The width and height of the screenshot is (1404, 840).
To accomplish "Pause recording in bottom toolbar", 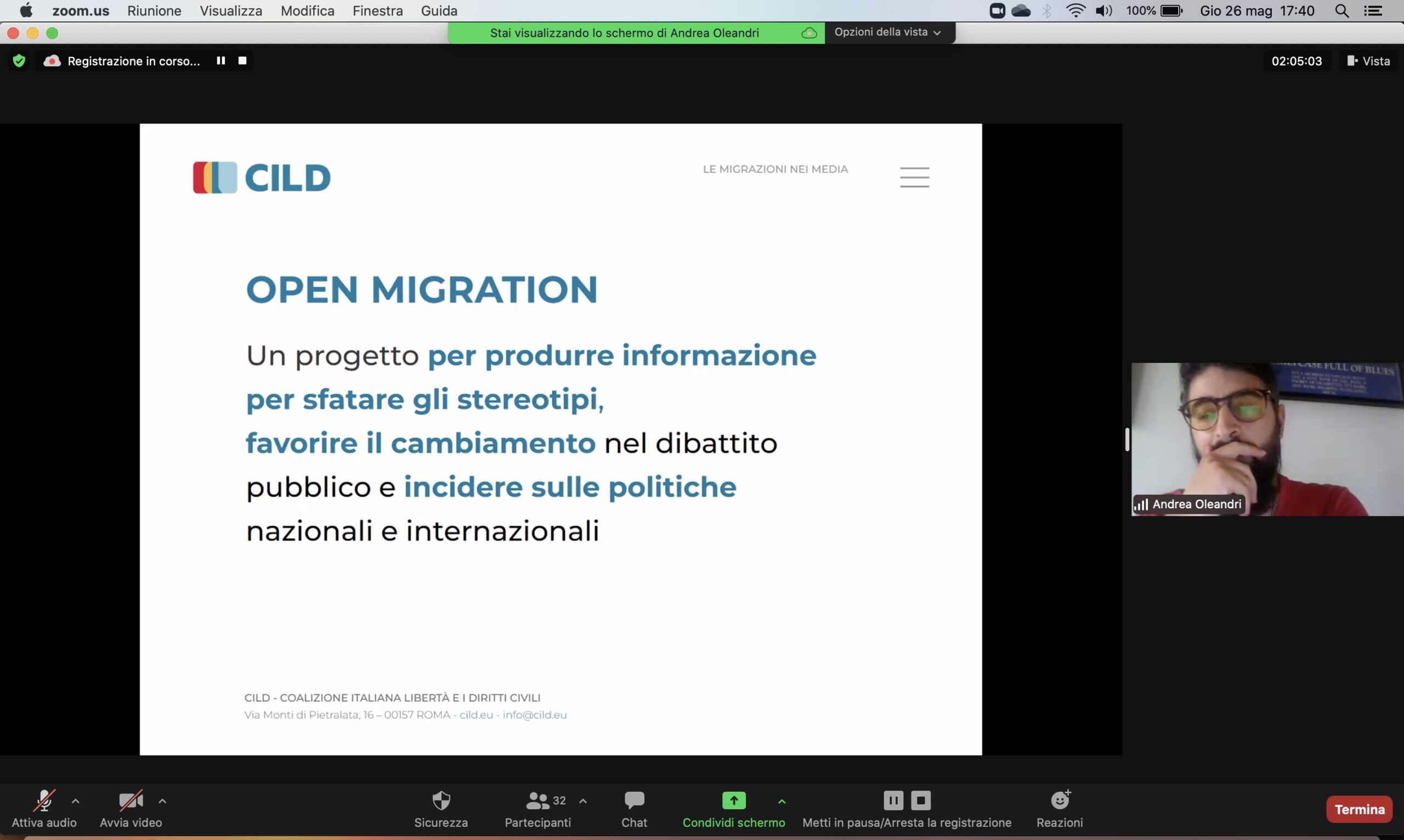I will [x=893, y=800].
